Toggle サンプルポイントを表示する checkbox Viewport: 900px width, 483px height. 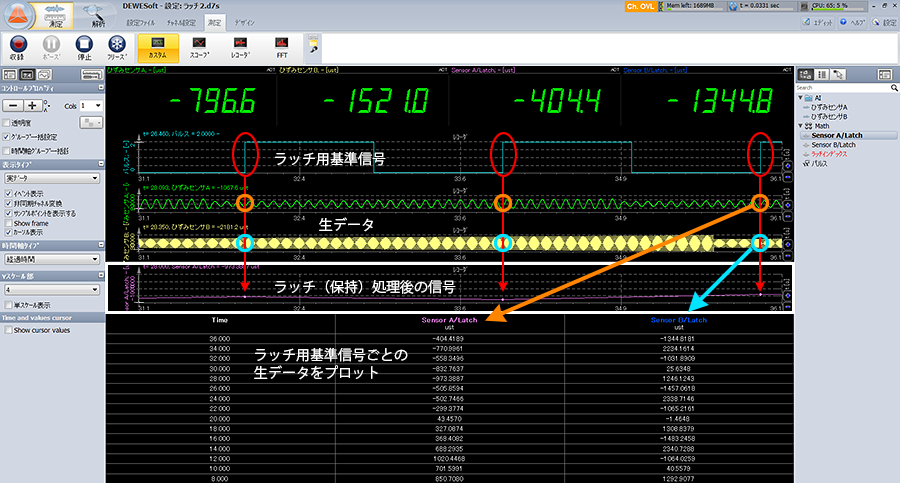9,213
